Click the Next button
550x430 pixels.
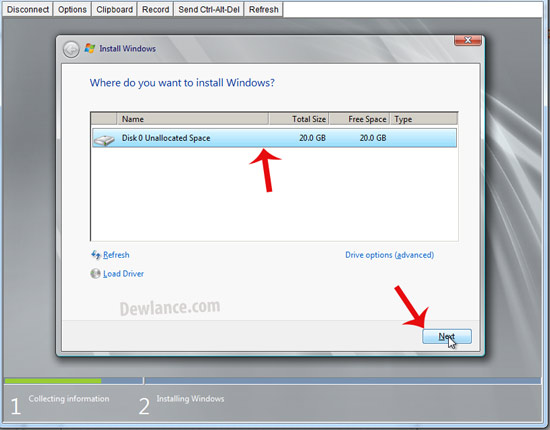coord(447,337)
